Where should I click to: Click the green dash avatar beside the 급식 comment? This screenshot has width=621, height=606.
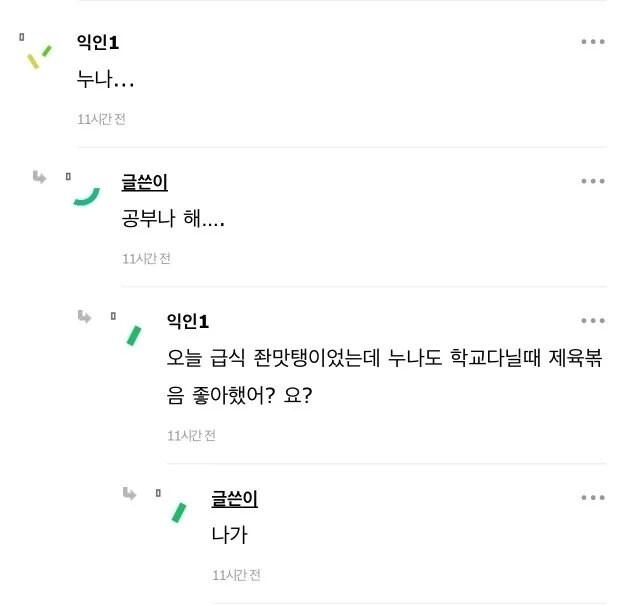point(134,335)
